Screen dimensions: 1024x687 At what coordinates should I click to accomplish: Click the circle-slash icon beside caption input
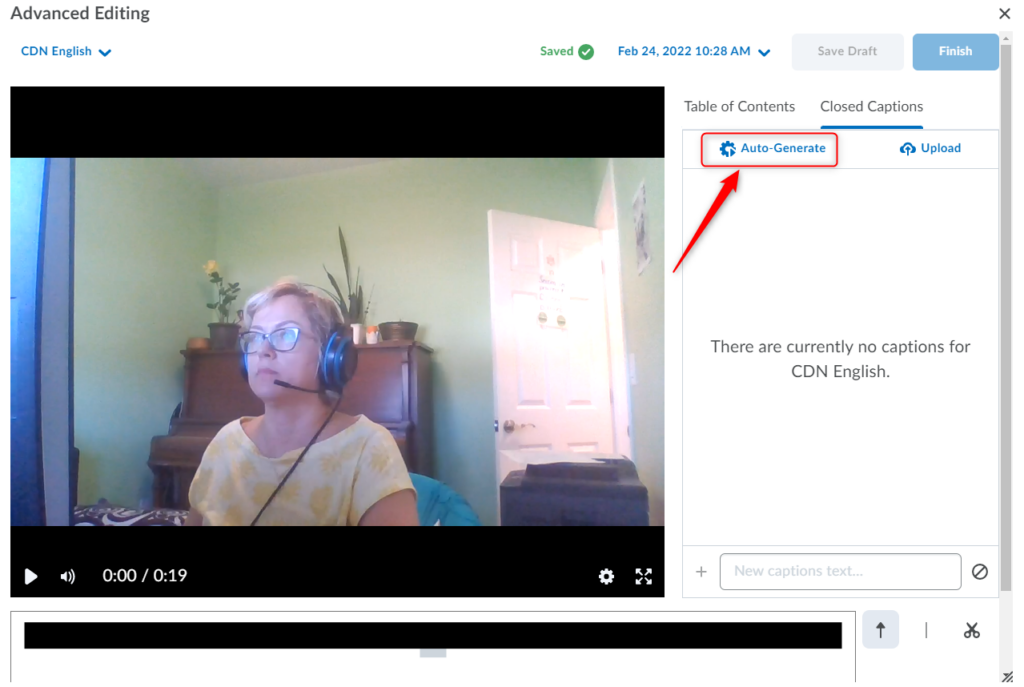[980, 572]
